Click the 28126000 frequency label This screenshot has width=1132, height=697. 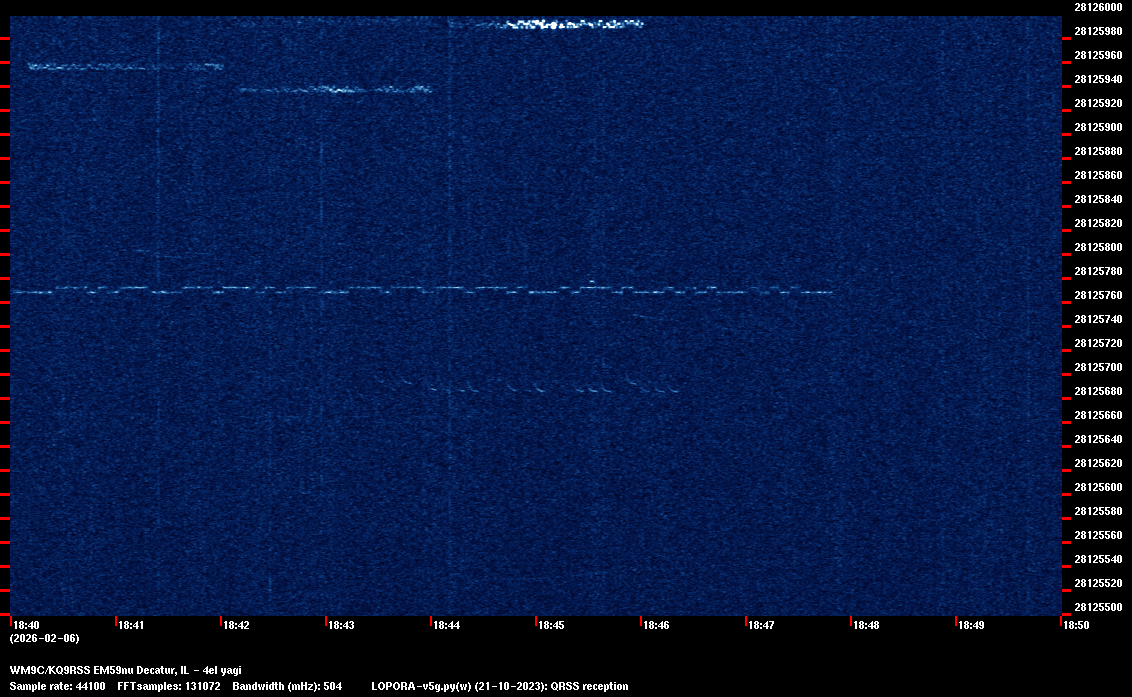point(1097,7)
